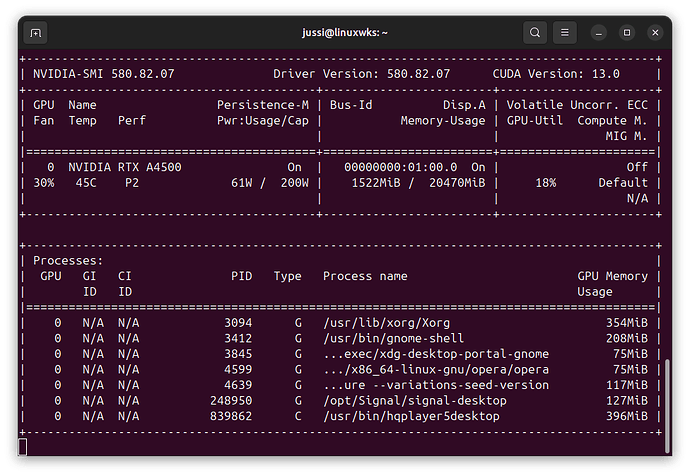
Task: Click the /usr/lib/xorg/Xorg process name
Action: 386,323
